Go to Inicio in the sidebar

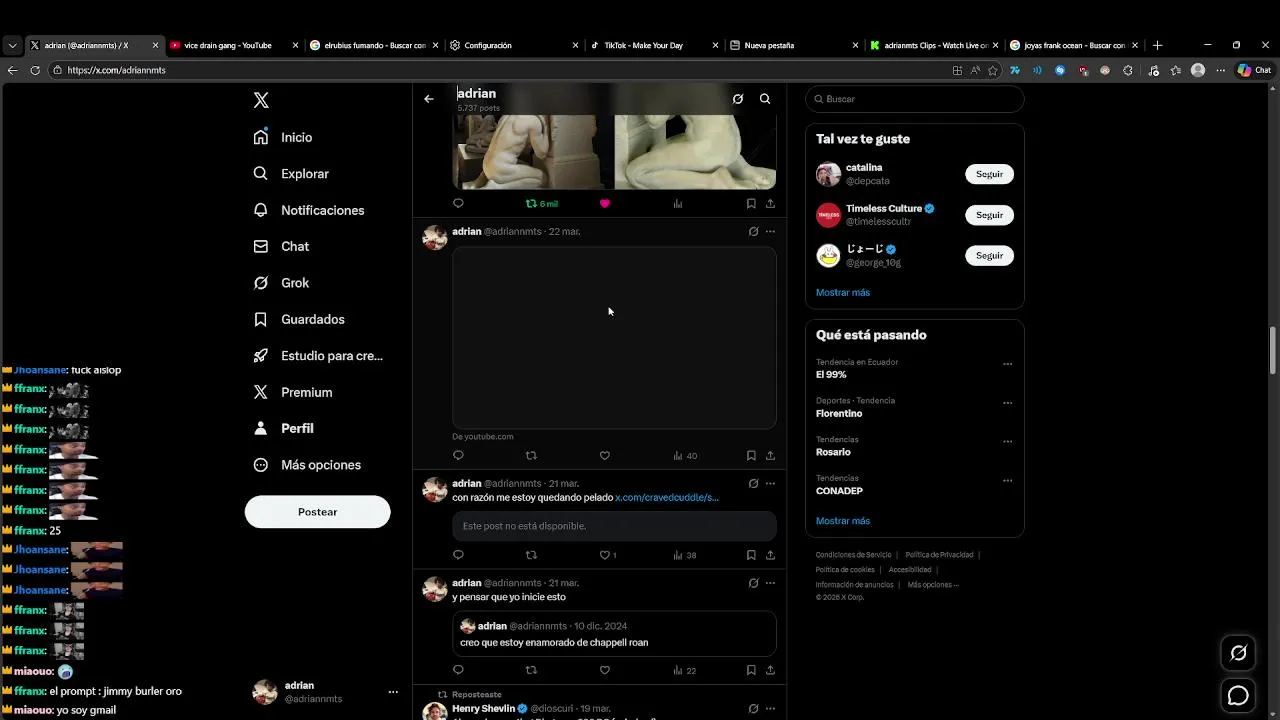pyautogui.click(x=283, y=137)
